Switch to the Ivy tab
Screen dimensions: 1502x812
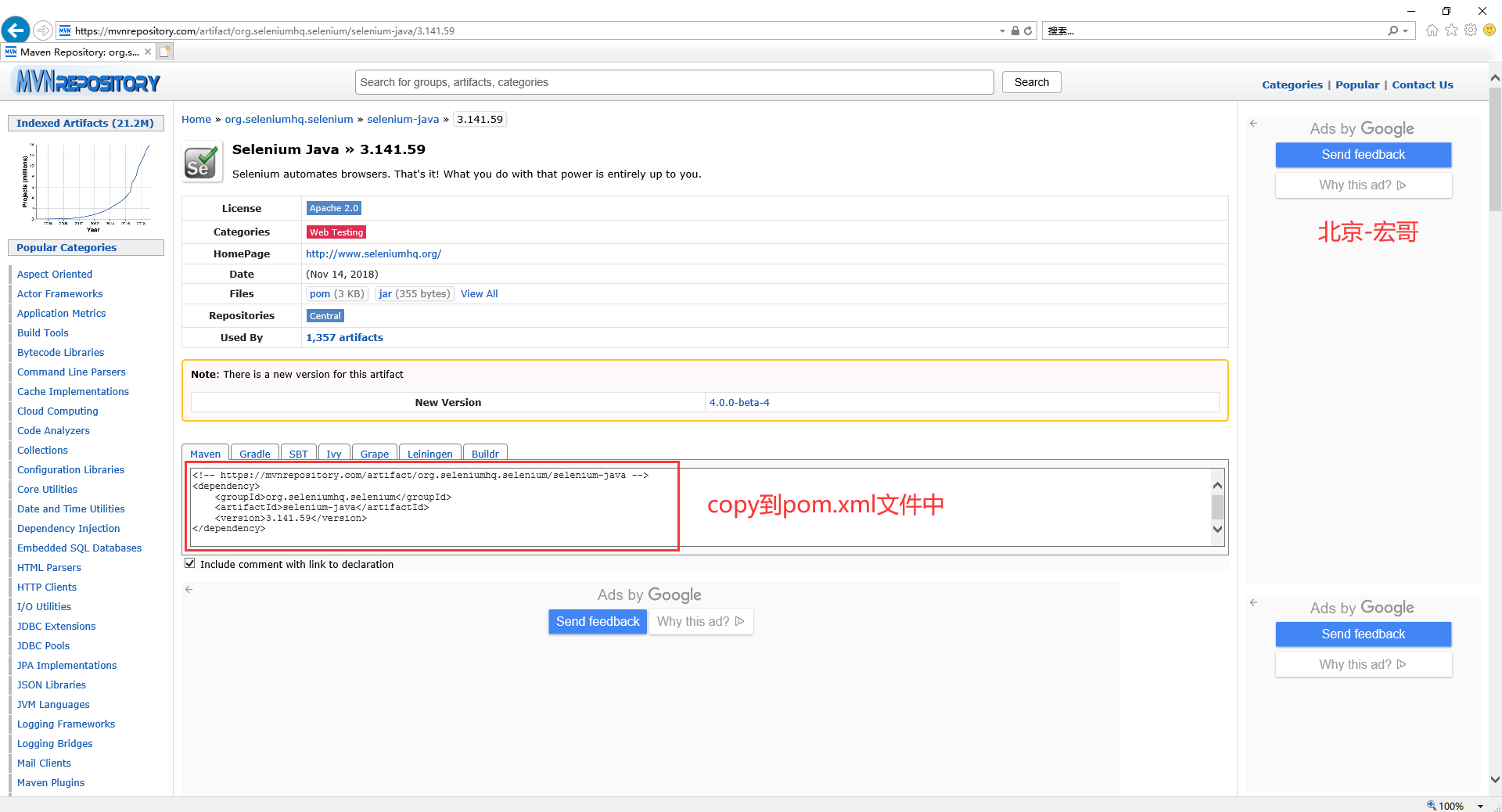pos(334,454)
